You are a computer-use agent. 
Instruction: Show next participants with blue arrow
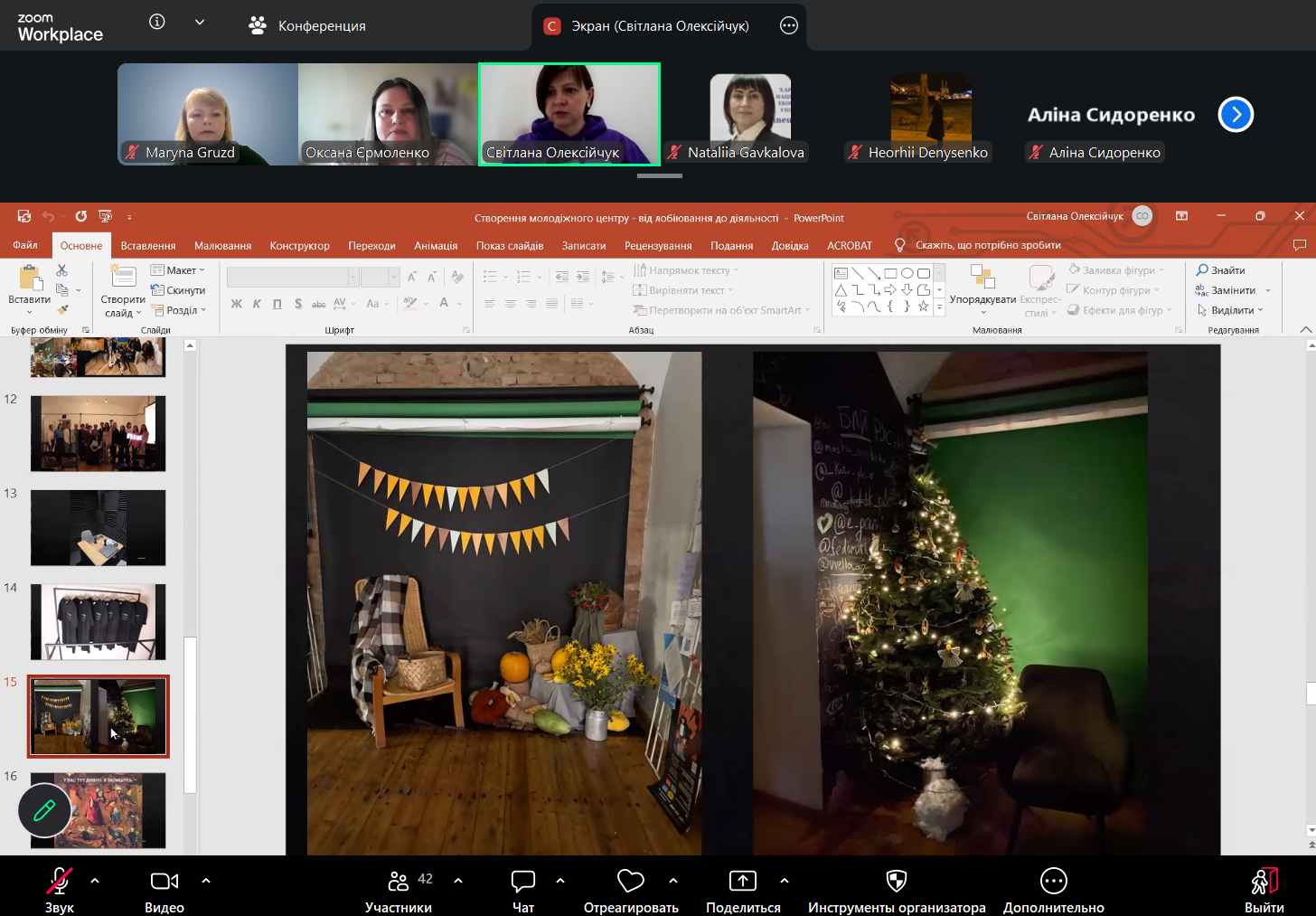coord(1236,114)
